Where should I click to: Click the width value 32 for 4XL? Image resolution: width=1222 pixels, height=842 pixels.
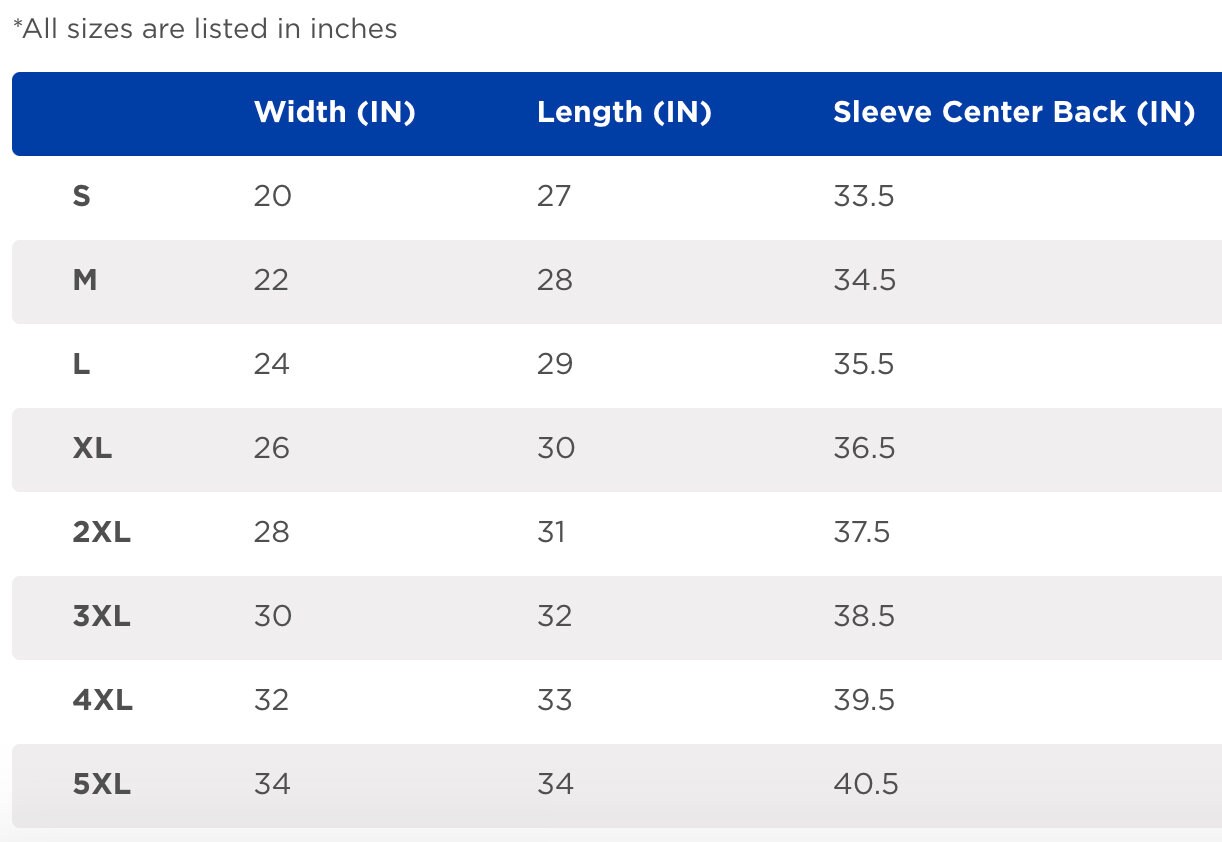272,700
